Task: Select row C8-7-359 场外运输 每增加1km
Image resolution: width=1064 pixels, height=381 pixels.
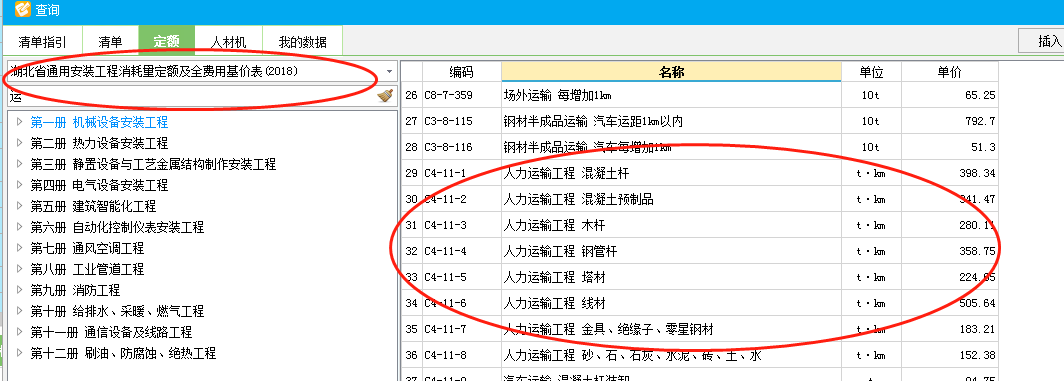Action: point(699,96)
